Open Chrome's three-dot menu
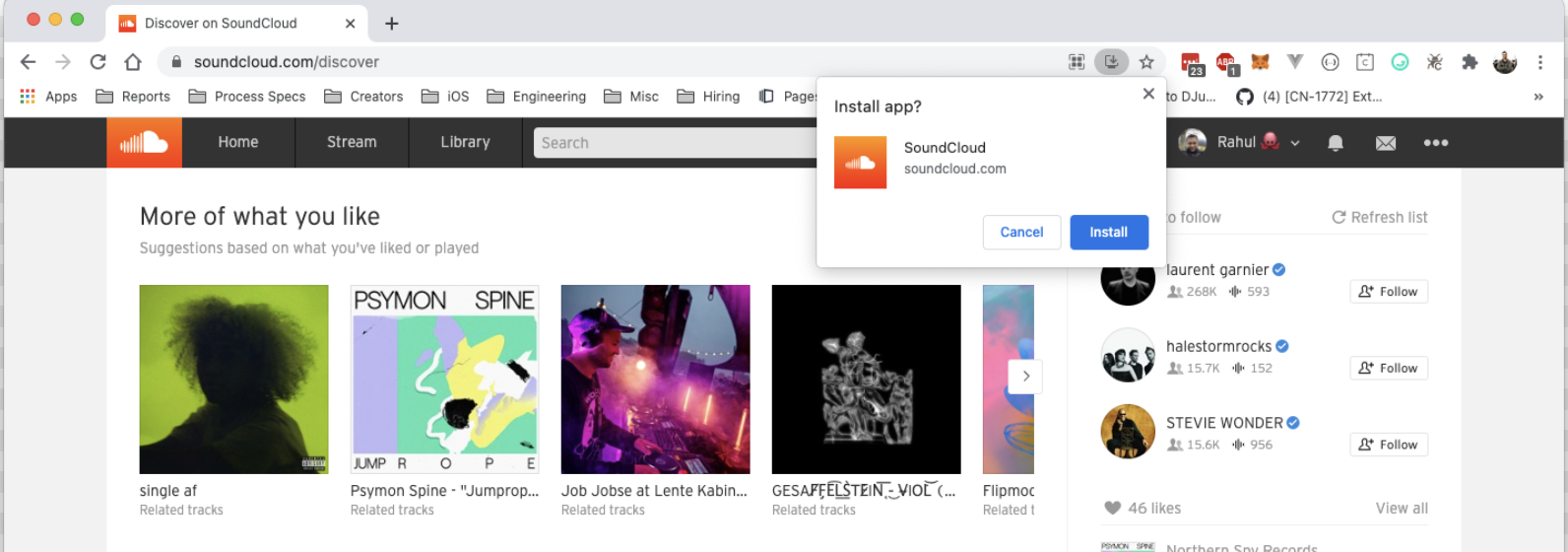 click(x=1540, y=62)
